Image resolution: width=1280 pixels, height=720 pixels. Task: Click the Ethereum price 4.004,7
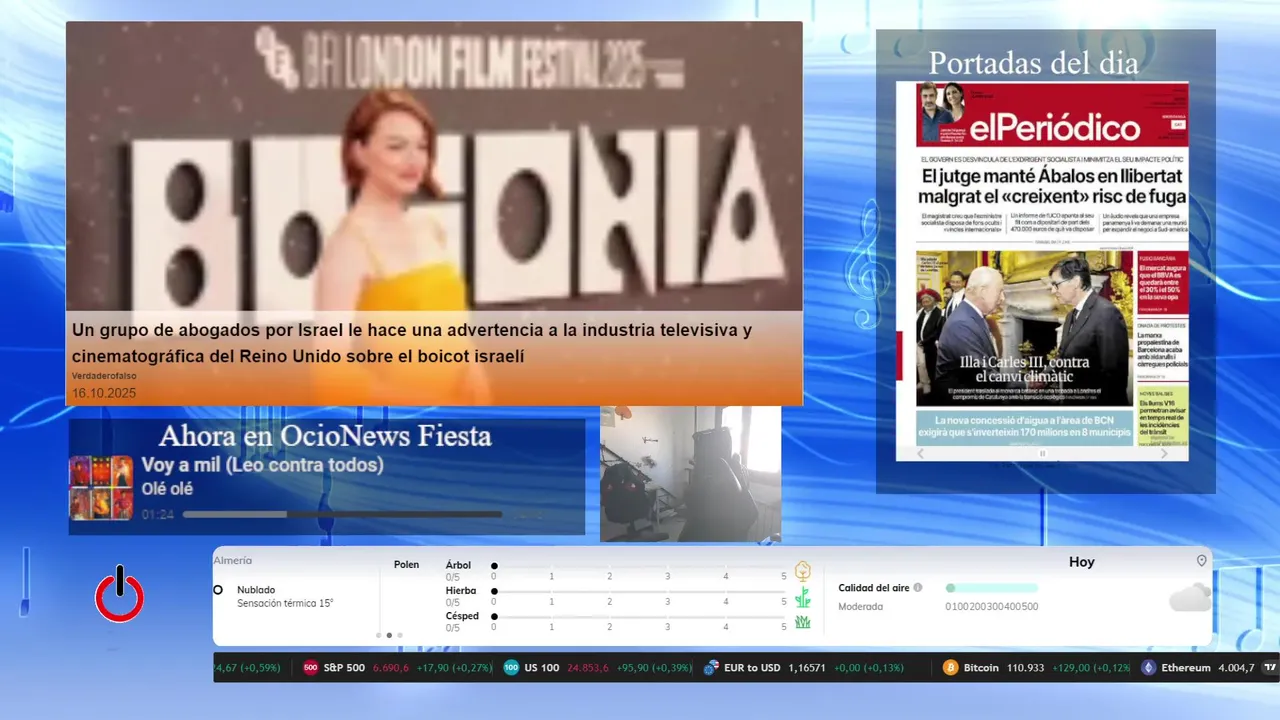pyautogui.click(x=1236, y=667)
